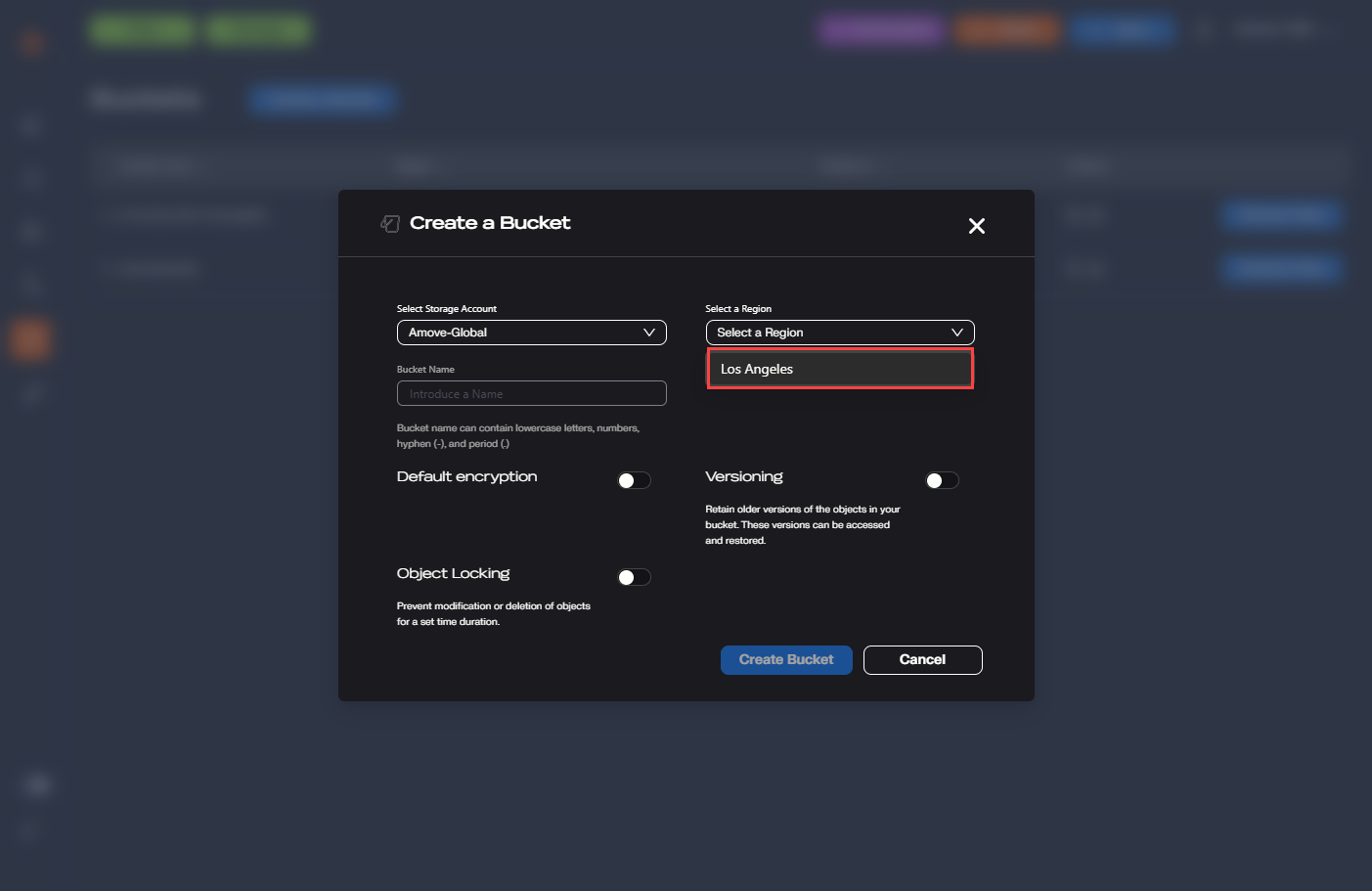
Task: Toggle Object Locking on
Action: pos(634,577)
